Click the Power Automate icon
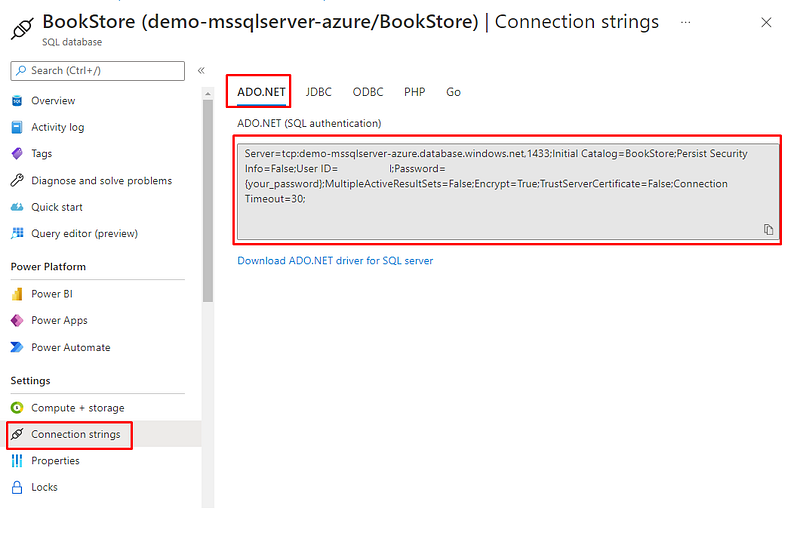Viewport: 800px width, 533px height. click(17, 347)
